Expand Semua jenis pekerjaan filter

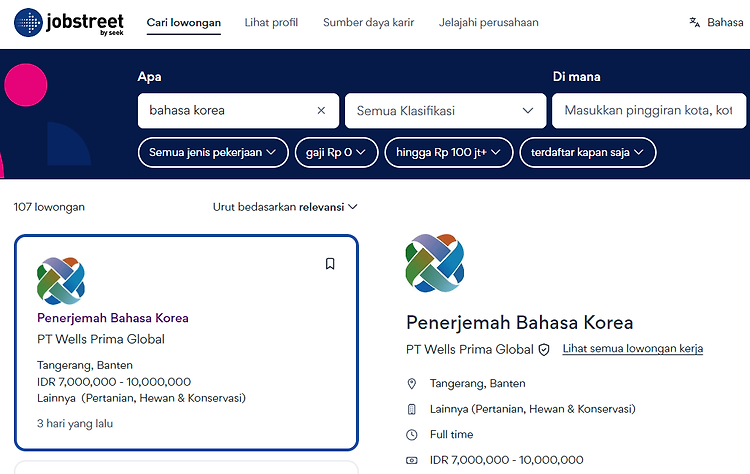[x=213, y=153]
